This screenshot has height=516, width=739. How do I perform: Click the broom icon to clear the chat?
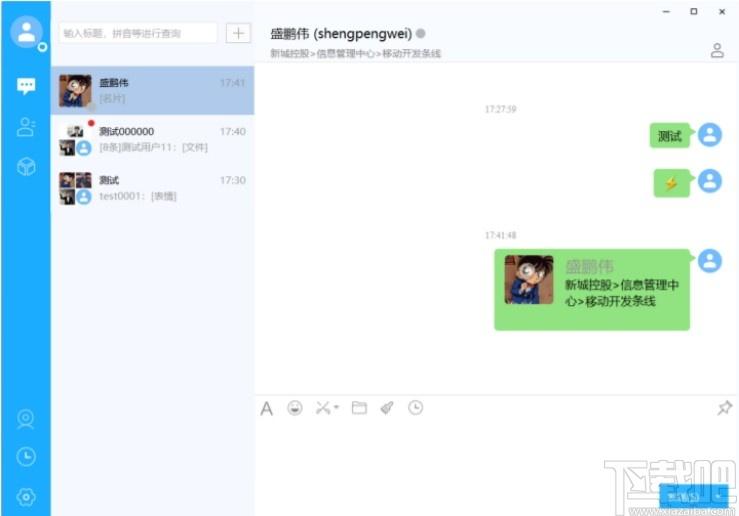(387, 408)
